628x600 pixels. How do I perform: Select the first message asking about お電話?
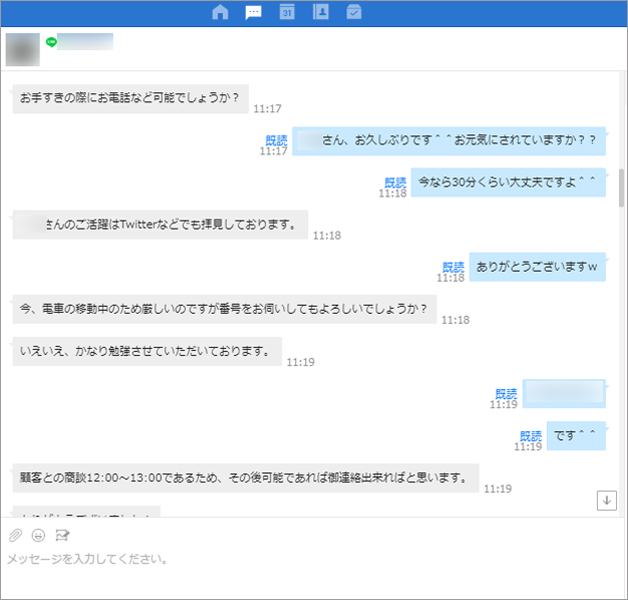[x=130, y=98]
